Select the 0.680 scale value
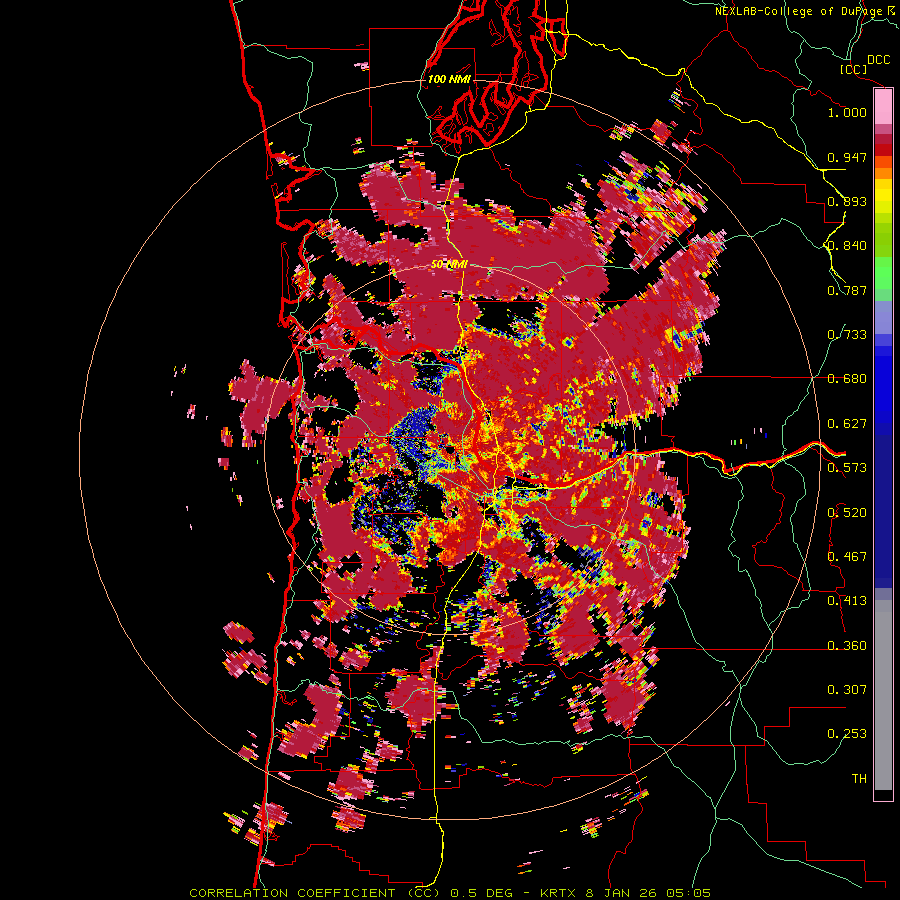The width and height of the screenshot is (900, 900). [x=847, y=379]
